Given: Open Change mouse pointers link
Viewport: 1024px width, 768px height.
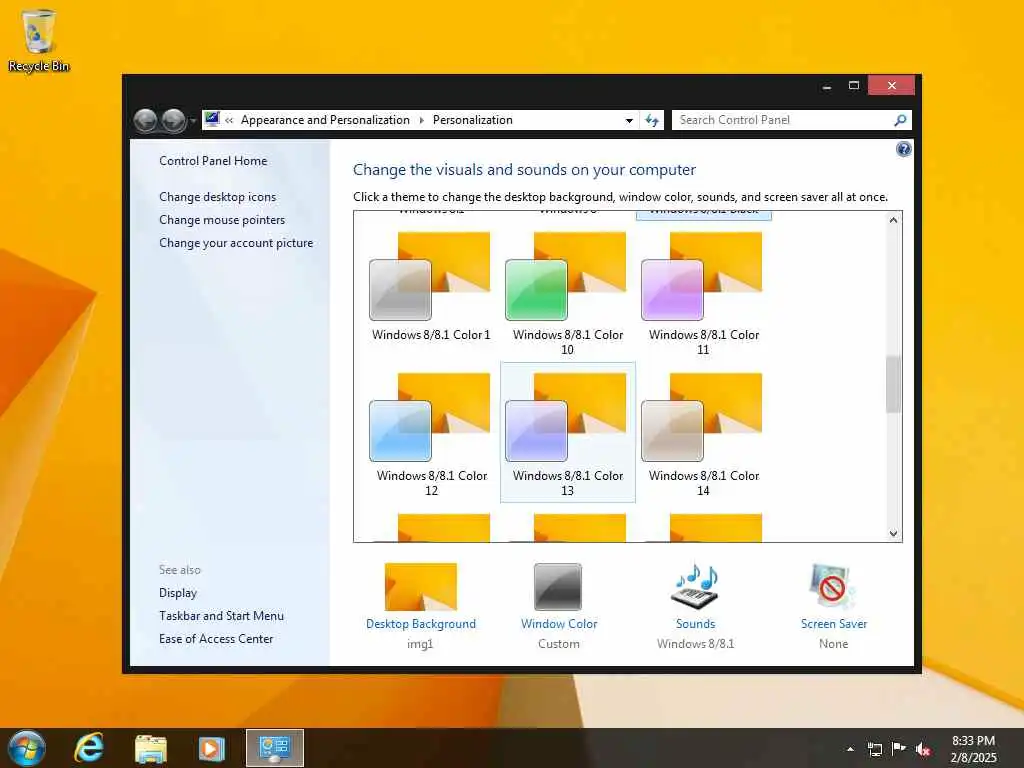Looking at the screenshot, I should pyautogui.click(x=222, y=219).
